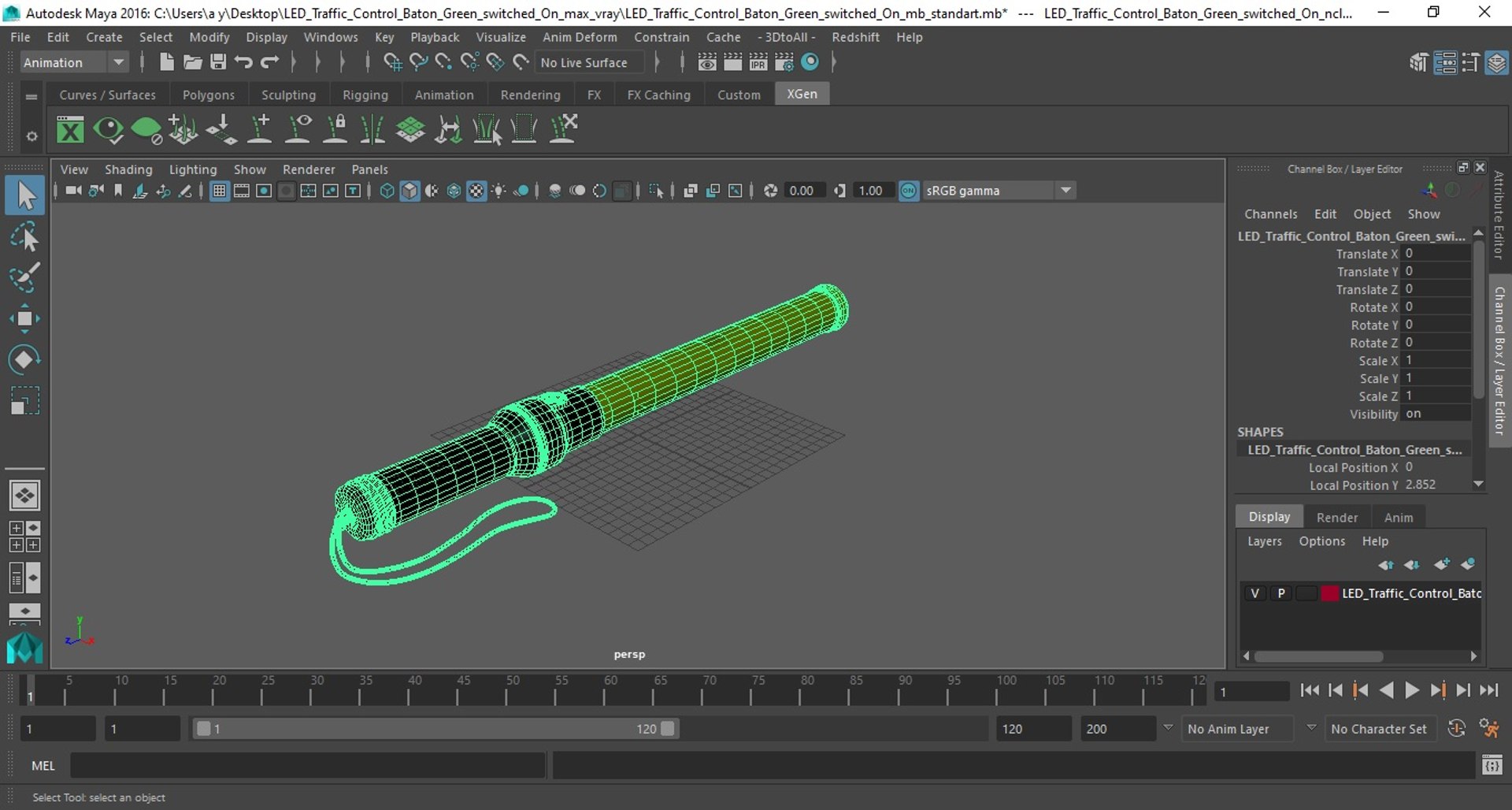Click the red layer color swatch
The height and width of the screenshot is (810, 1512).
click(1329, 593)
